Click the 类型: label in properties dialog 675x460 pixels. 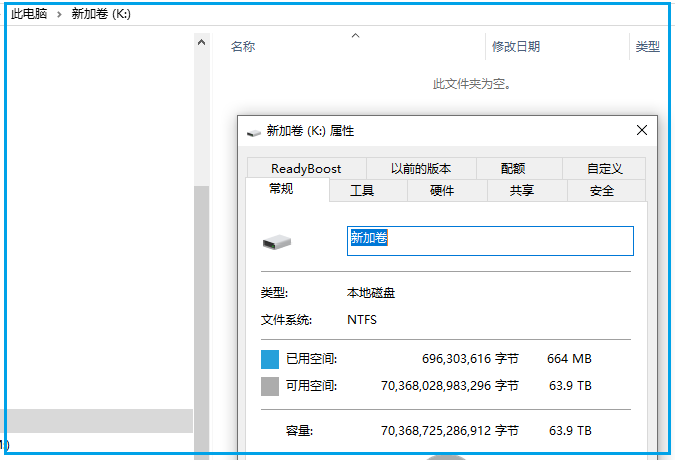point(274,293)
